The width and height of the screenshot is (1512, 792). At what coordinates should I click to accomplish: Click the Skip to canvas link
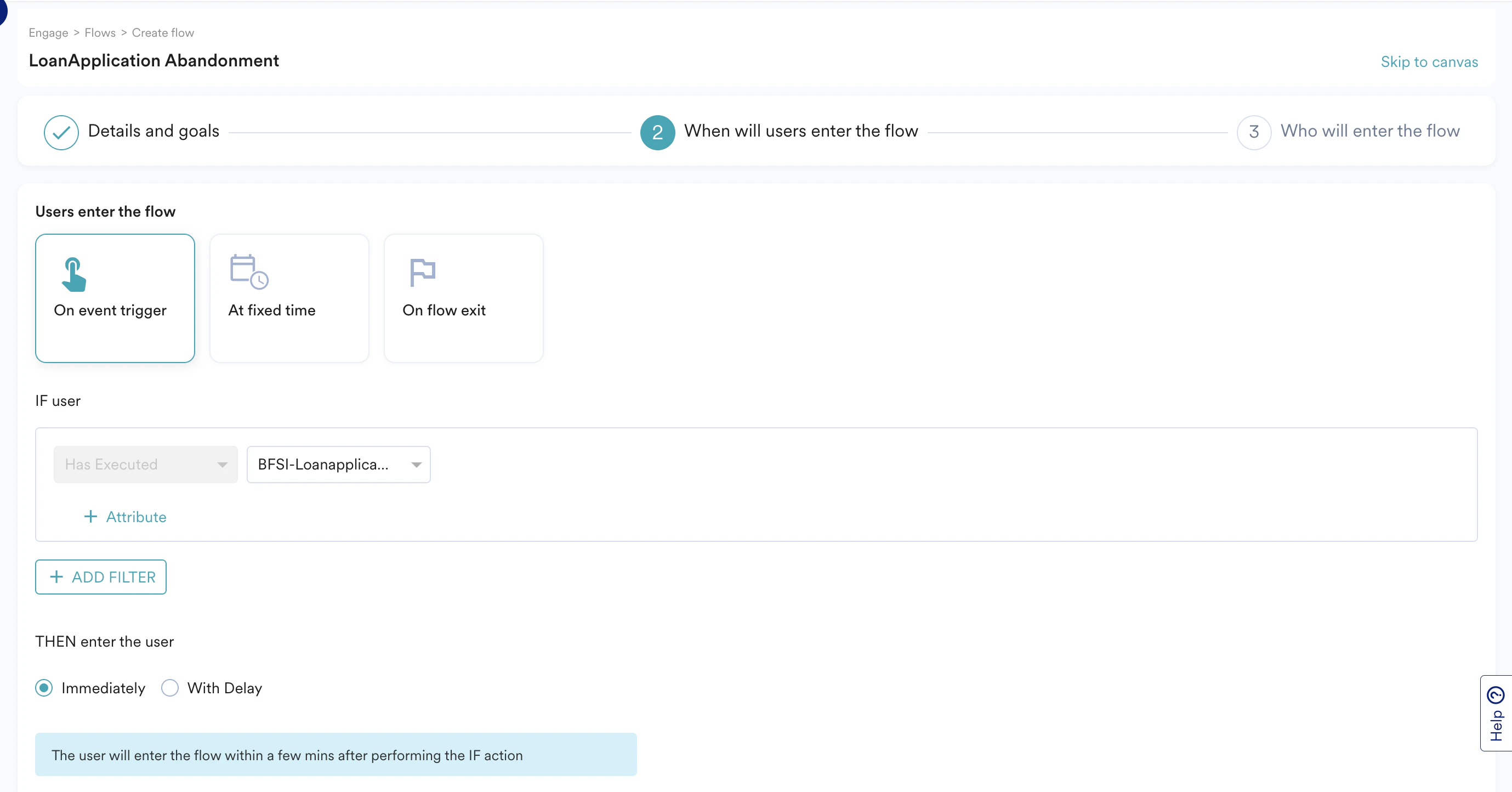pos(1429,61)
